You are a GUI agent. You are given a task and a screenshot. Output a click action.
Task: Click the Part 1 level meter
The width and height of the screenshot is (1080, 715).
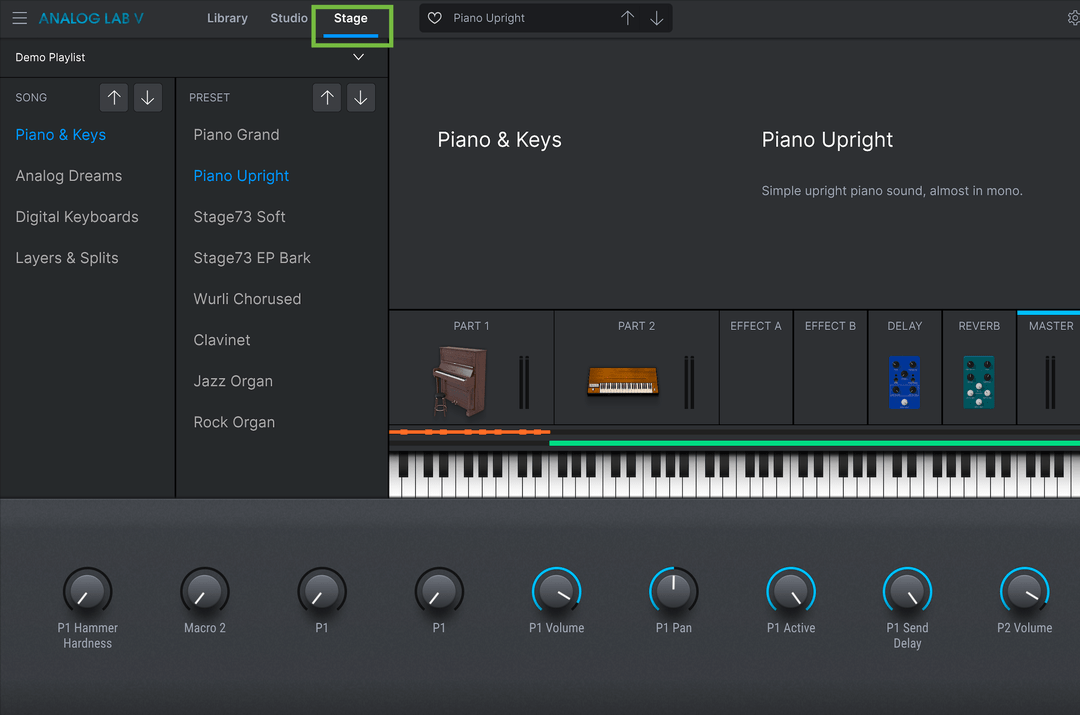[524, 382]
